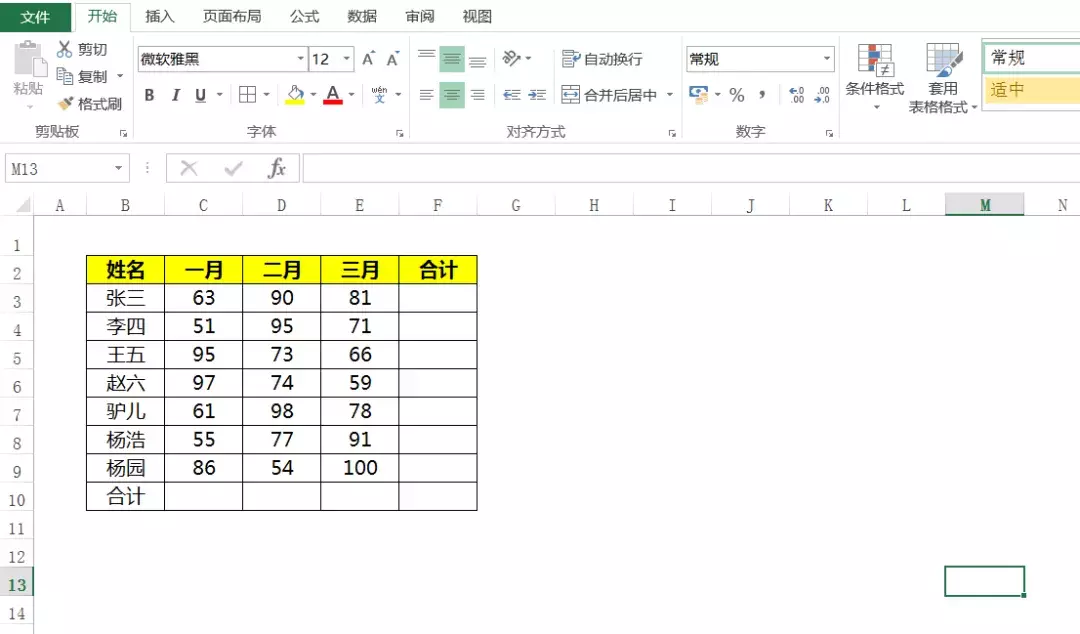Click inside the formula bar

point(691,168)
